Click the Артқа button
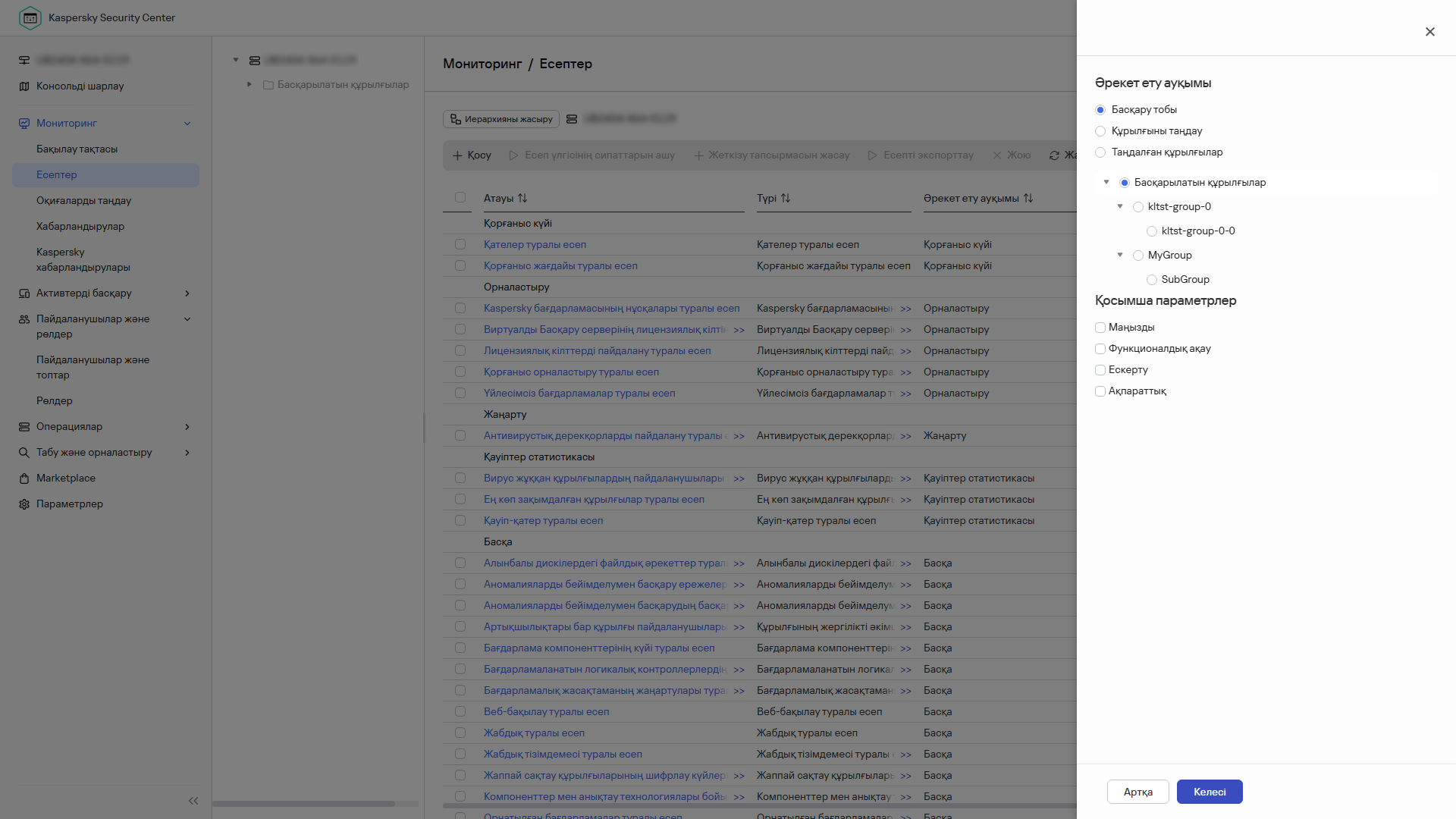 (1137, 792)
